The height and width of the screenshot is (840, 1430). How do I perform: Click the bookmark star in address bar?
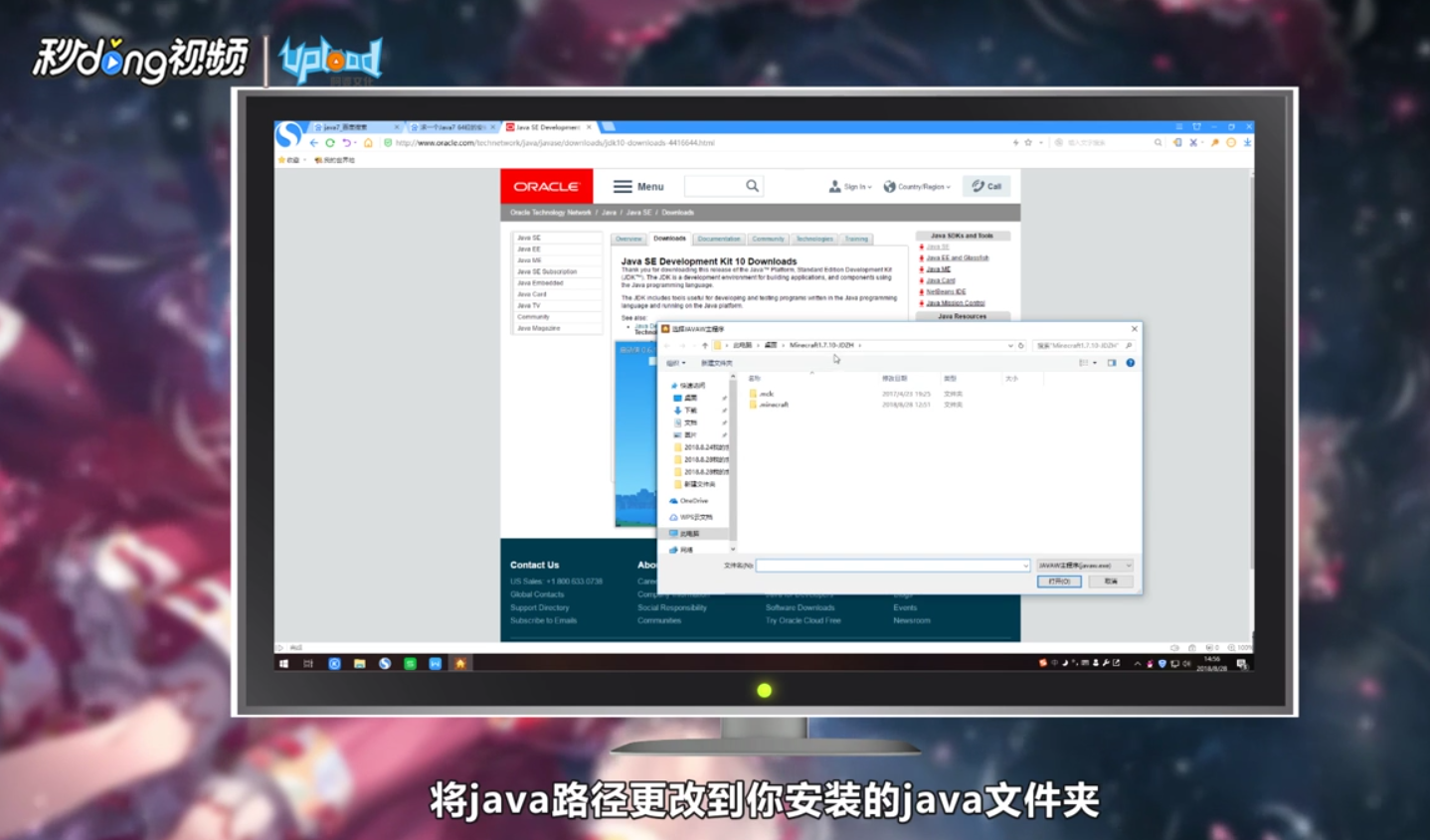point(1028,143)
